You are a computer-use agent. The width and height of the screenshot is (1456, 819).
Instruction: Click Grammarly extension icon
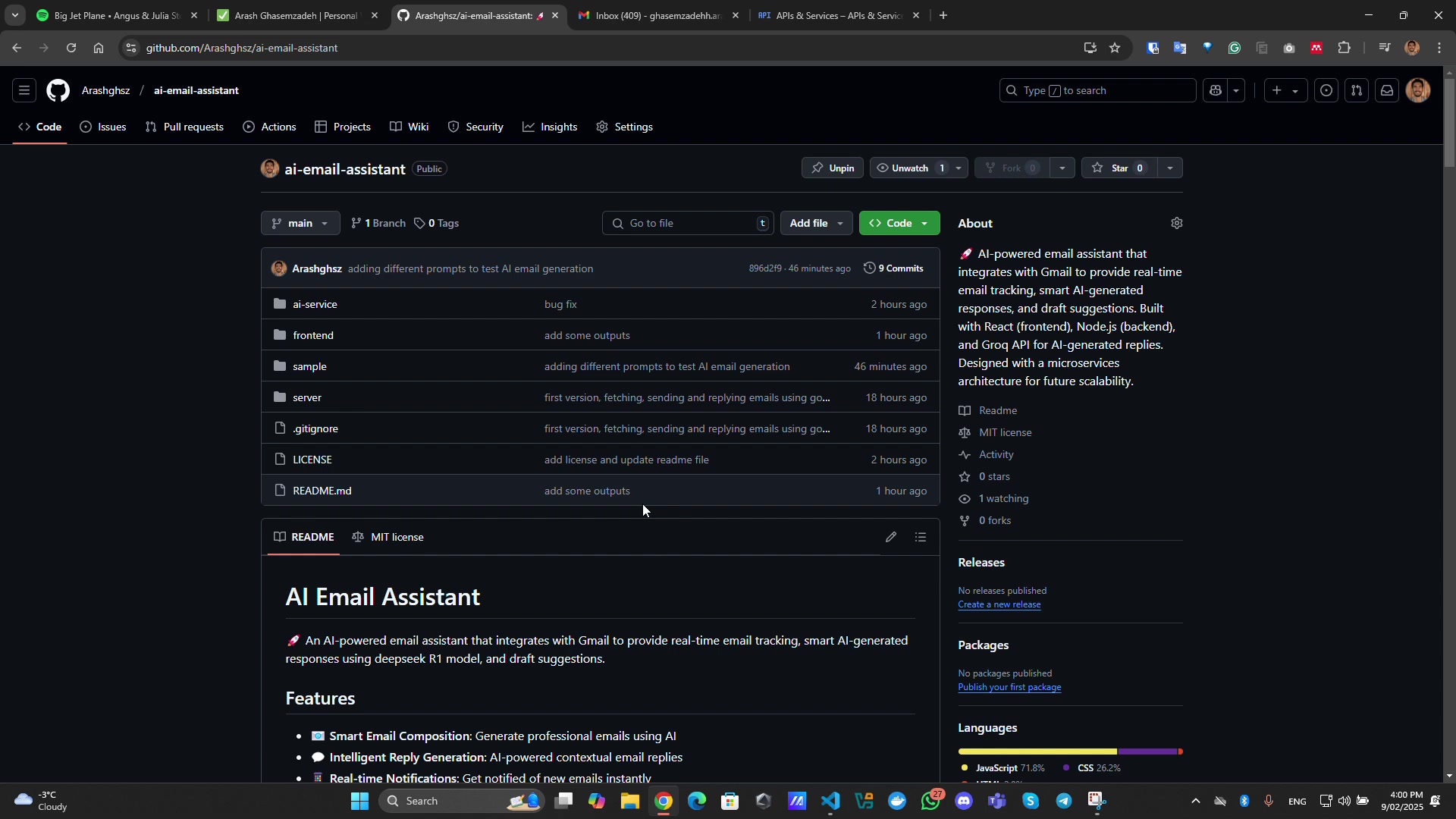pyautogui.click(x=1235, y=48)
